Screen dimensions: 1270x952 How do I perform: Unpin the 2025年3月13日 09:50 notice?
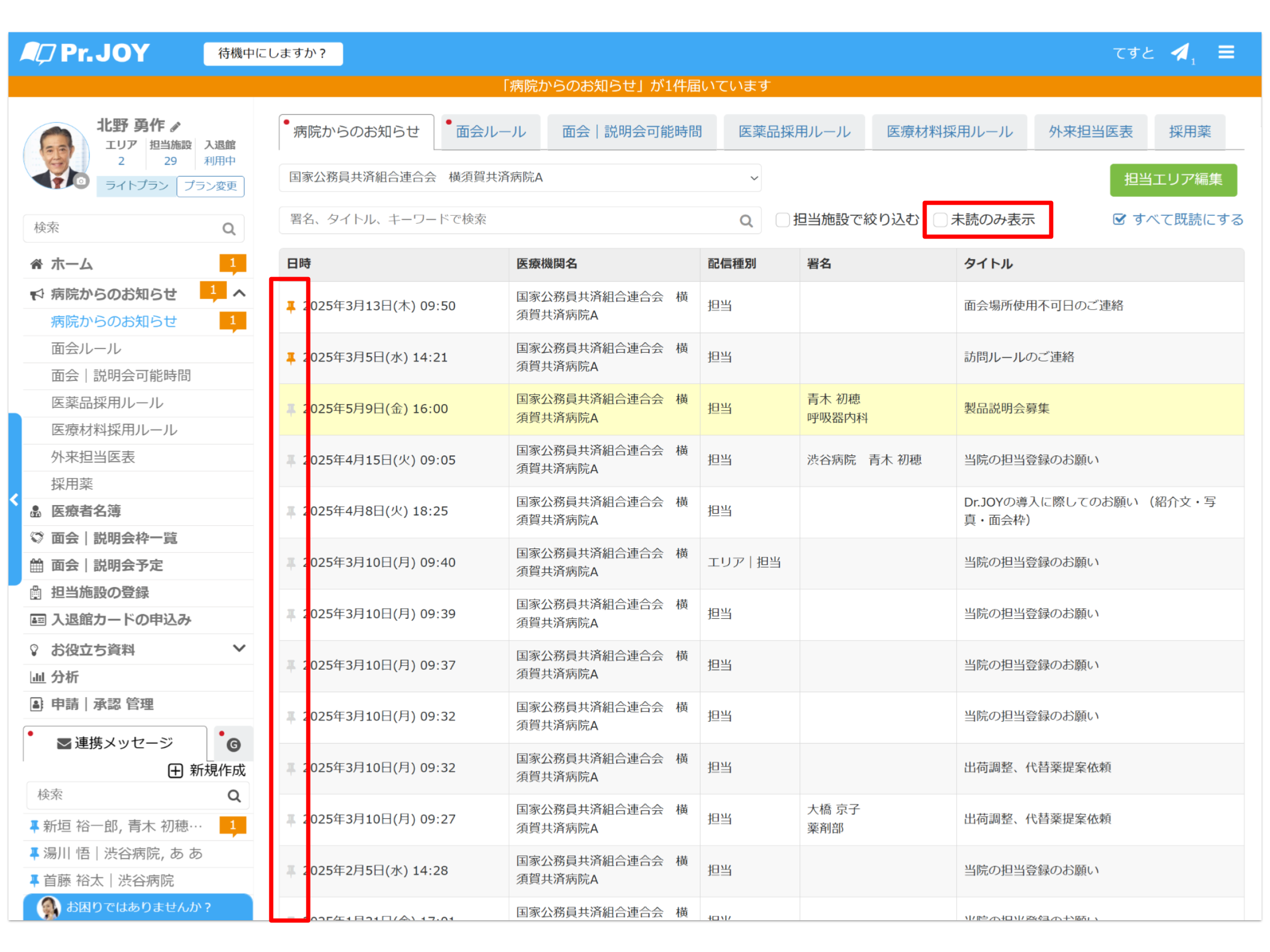(x=291, y=306)
